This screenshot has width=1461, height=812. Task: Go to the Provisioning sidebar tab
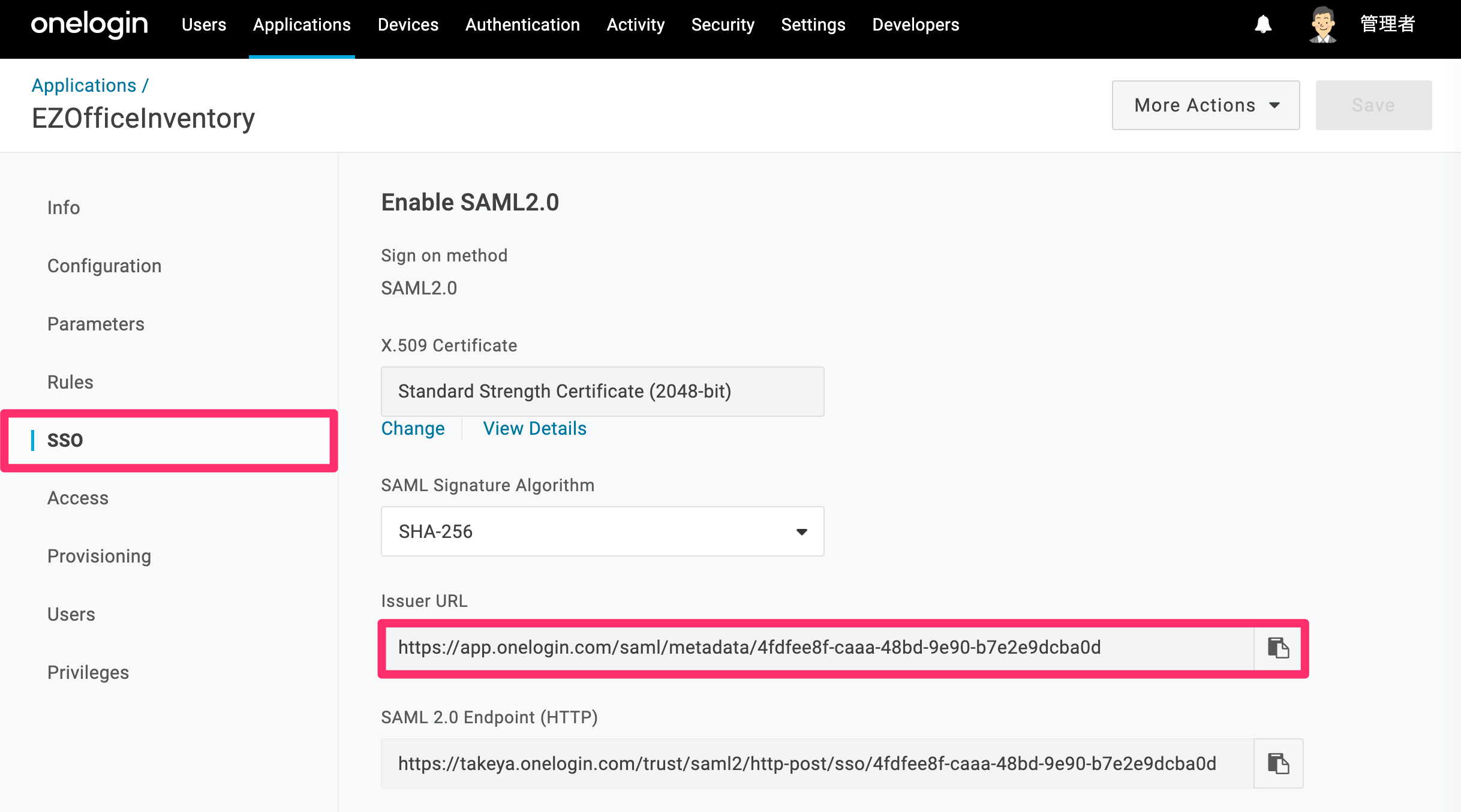click(x=99, y=557)
